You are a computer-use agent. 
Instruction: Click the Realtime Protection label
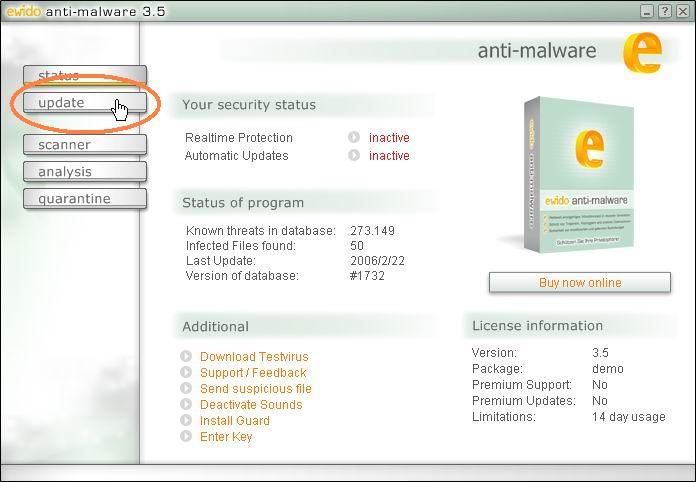tap(239, 138)
